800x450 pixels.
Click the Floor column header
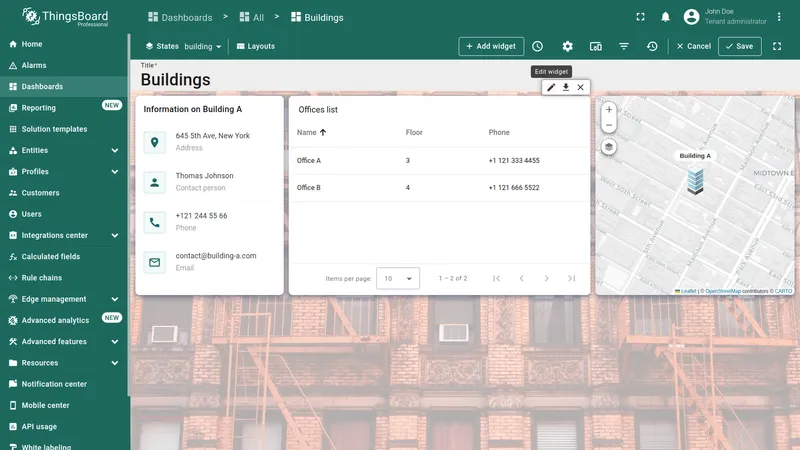click(x=414, y=133)
